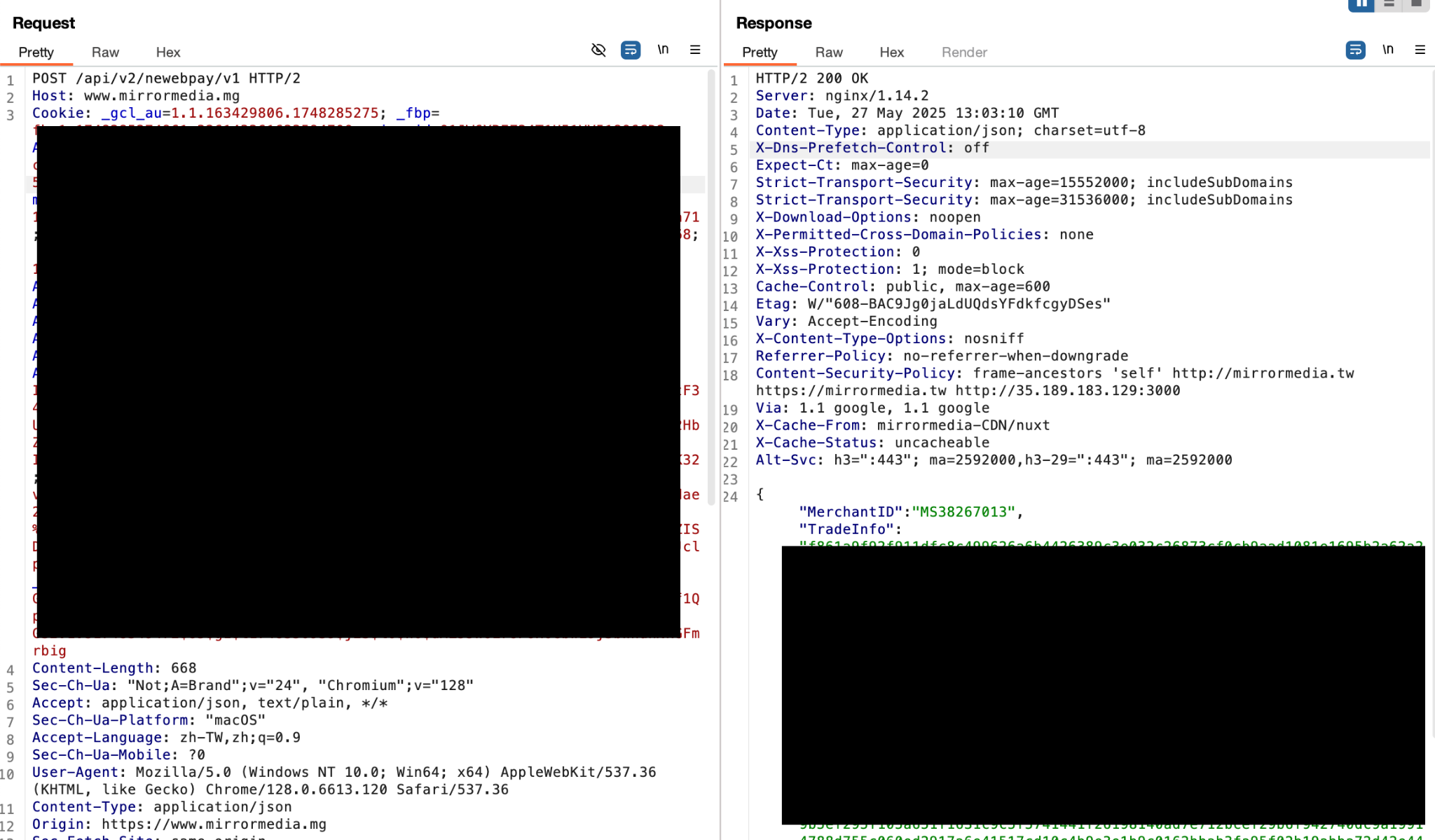Image resolution: width=1435 pixels, height=840 pixels.
Task: Click 'X-Cache-From: mirrormedia-CDN/nuxt' header
Action: click(x=903, y=425)
